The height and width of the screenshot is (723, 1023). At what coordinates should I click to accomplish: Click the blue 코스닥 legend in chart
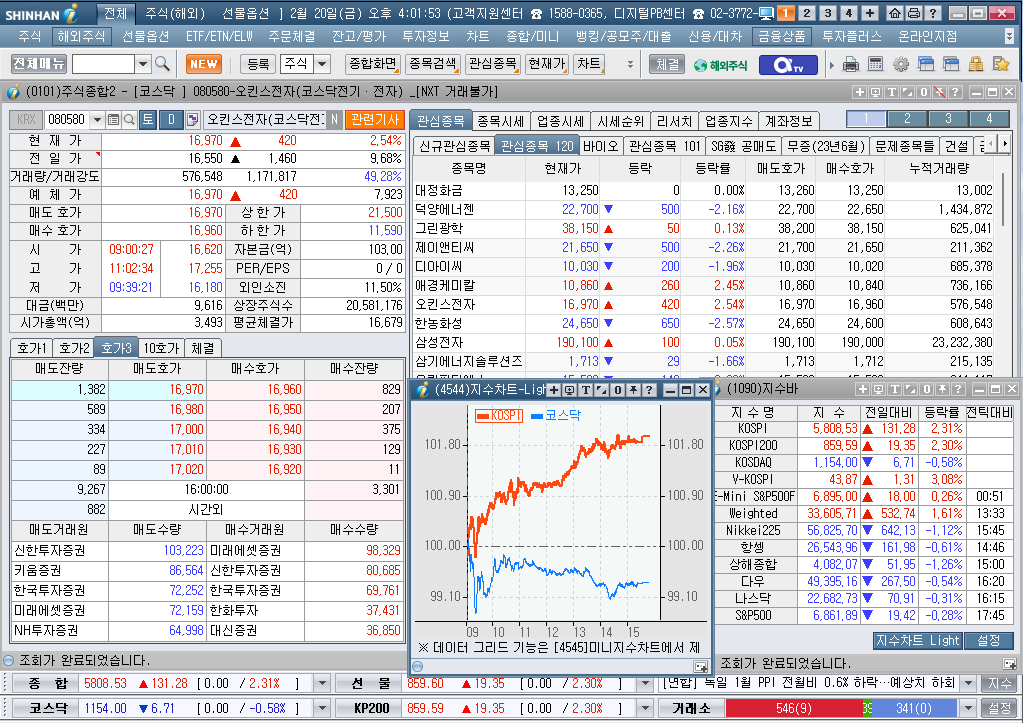pyautogui.click(x=556, y=415)
